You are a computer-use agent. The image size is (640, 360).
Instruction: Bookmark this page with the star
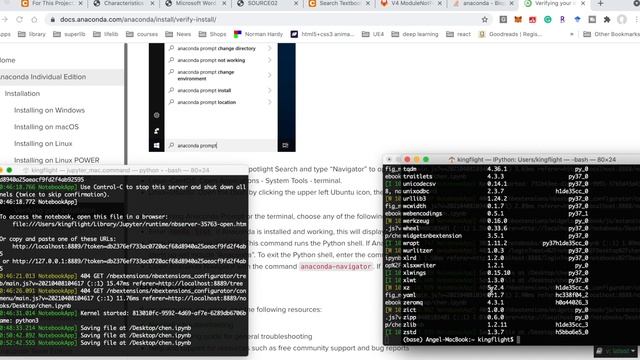point(484,19)
